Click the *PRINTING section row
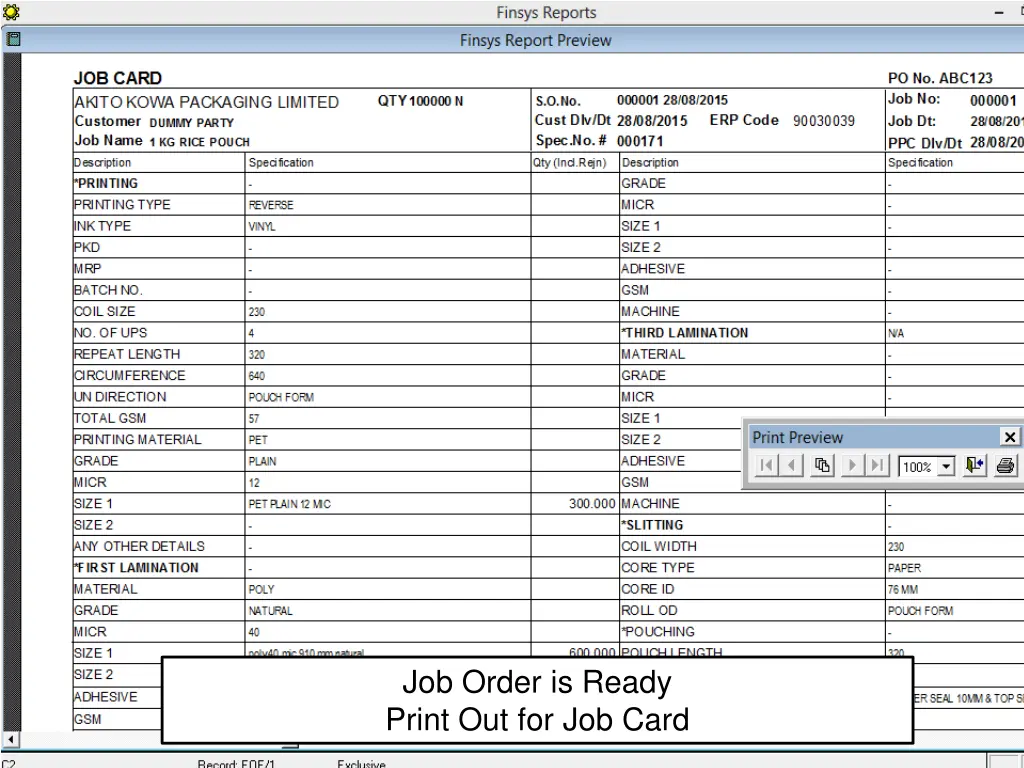1024x768 pixels. pyautogui.click(x=106, y=184)
